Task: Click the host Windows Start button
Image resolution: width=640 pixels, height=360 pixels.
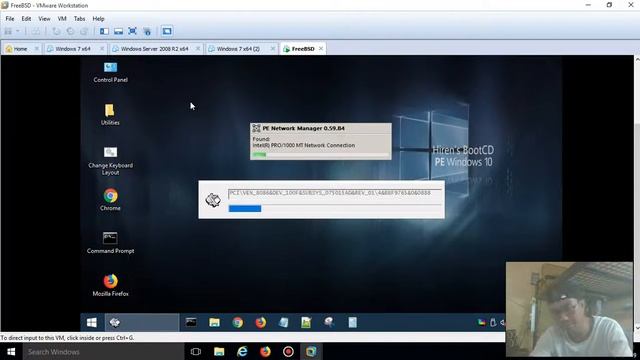Action: pos(11,351)
